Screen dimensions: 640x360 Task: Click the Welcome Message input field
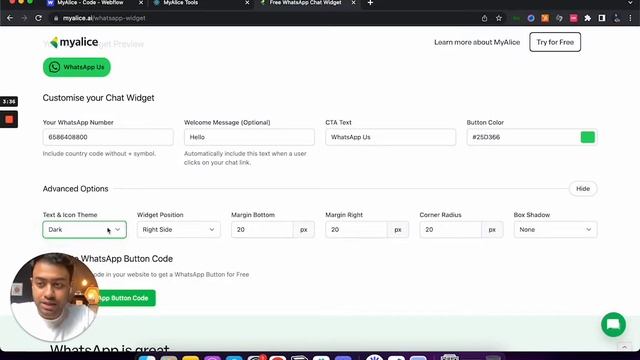click(249, 137)
